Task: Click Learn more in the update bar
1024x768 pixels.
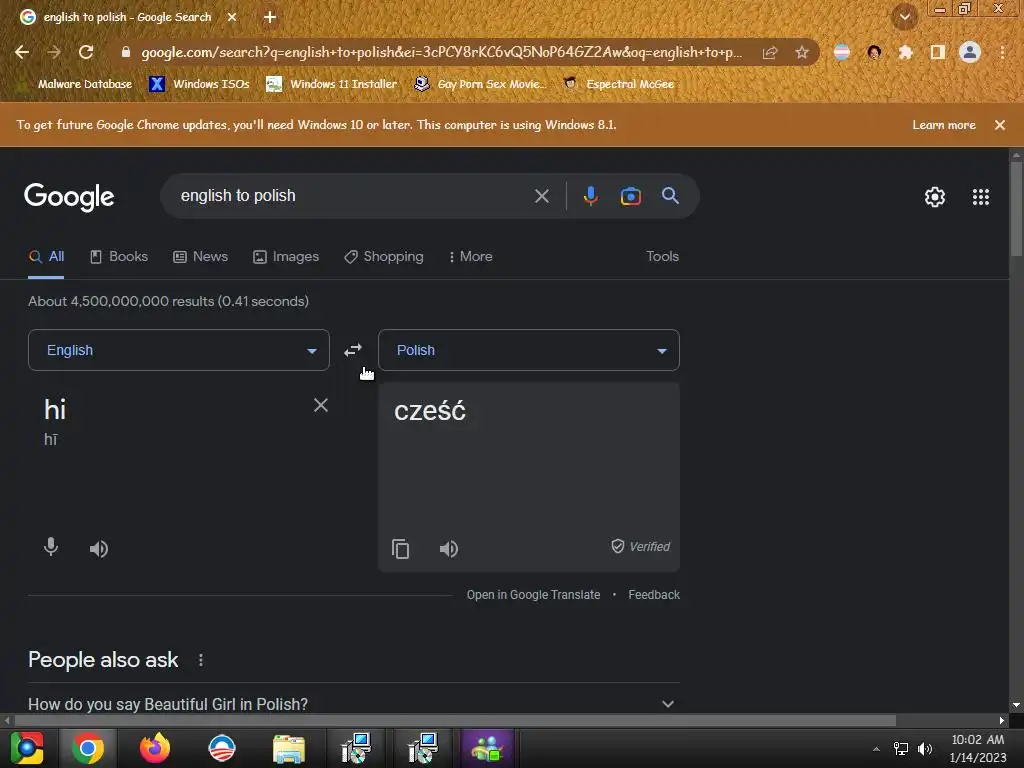Action: pyautogui.click(x=944, y=125)
